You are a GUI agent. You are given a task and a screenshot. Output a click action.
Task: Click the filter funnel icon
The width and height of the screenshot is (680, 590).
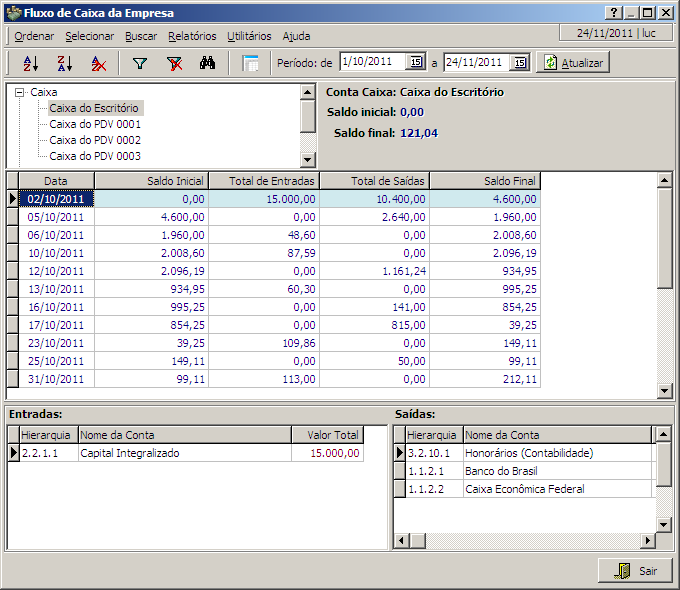[x=140, y=63]
